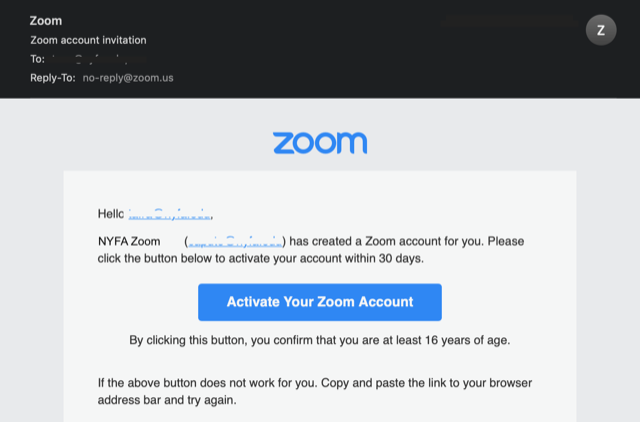Click the blurred timestamp beside the avatar
The height and width of the screenshot is (422, 640).
[x=509, y=20]
